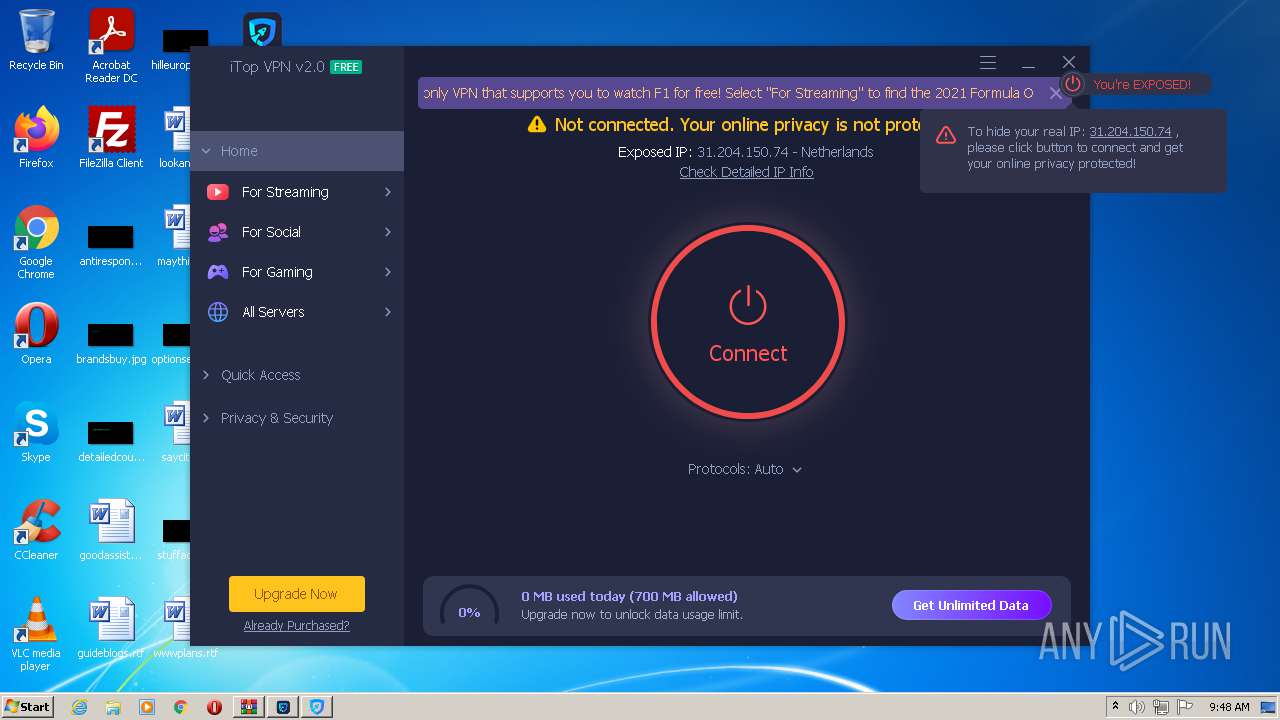This screenshot has width=1280, height=720.
Task: Click the Upgrade Now button
Action: tap(296, 594)
